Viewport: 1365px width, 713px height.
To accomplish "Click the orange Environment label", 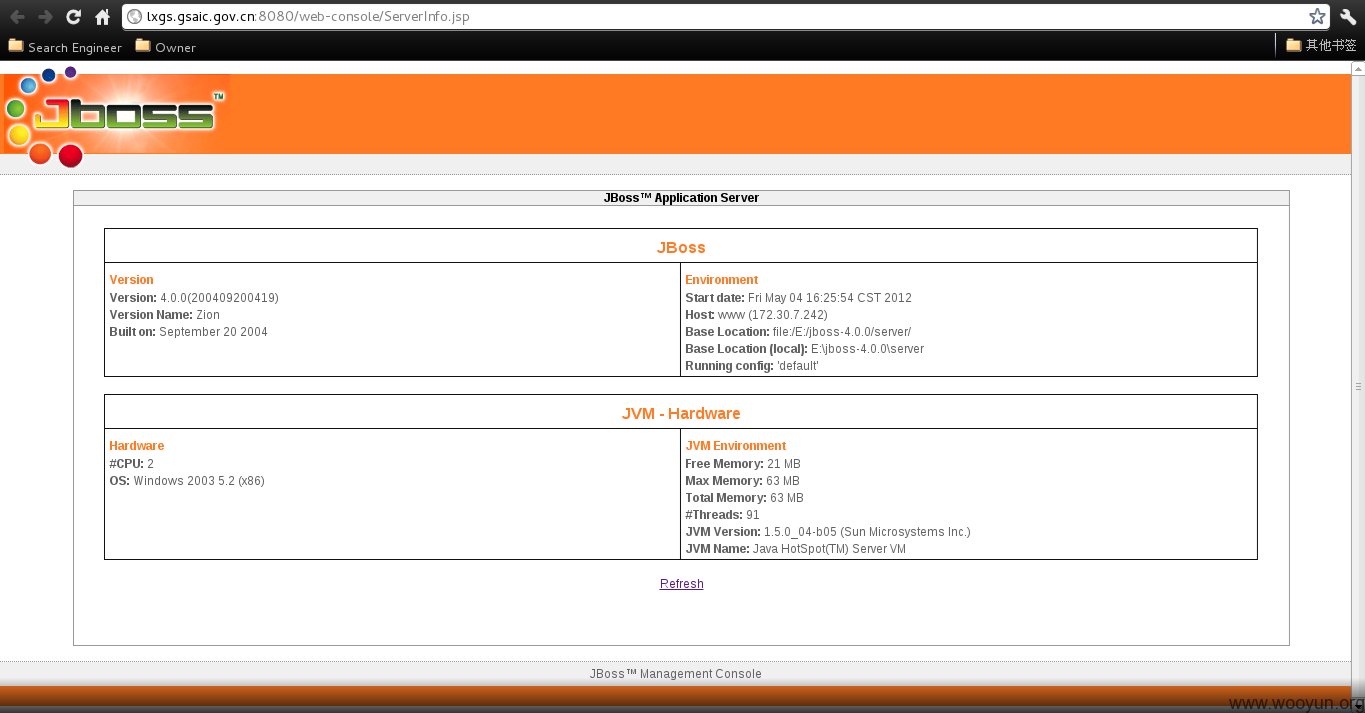I will pos(722,280).
